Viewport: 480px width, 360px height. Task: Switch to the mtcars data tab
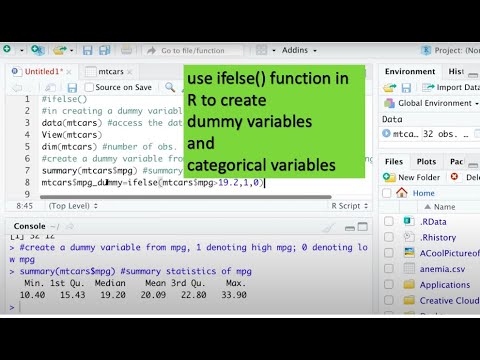tap(111, 71)
